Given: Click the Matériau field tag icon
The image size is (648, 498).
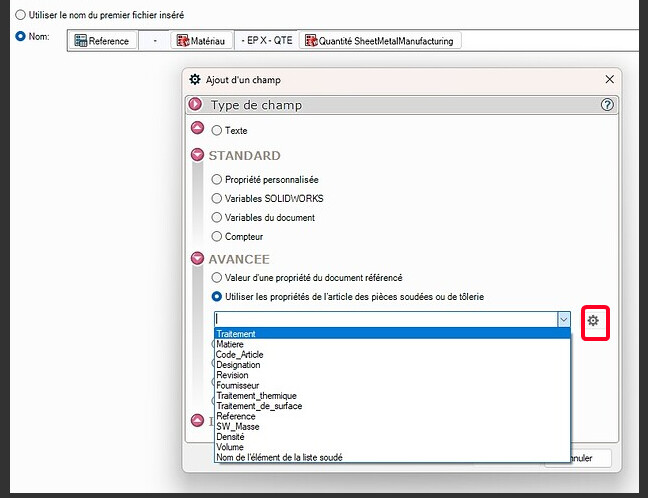Looking at the screenshot, I should tap(183, 41).
